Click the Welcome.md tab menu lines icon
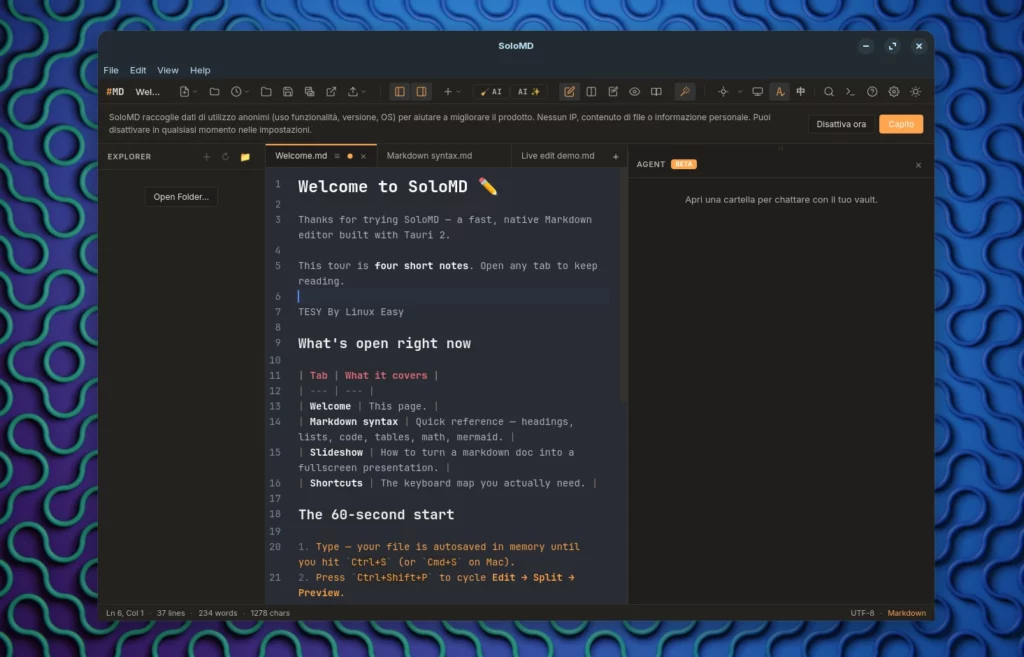This screenshot has width=1024, height=657. pyautogui.click(x=337, y=157)
